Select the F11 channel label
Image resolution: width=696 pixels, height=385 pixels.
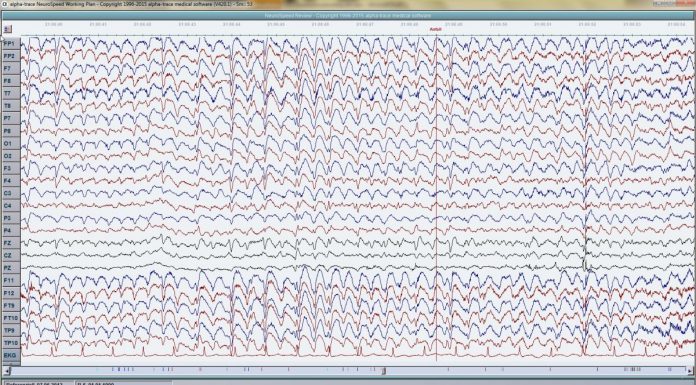(11, 281)
